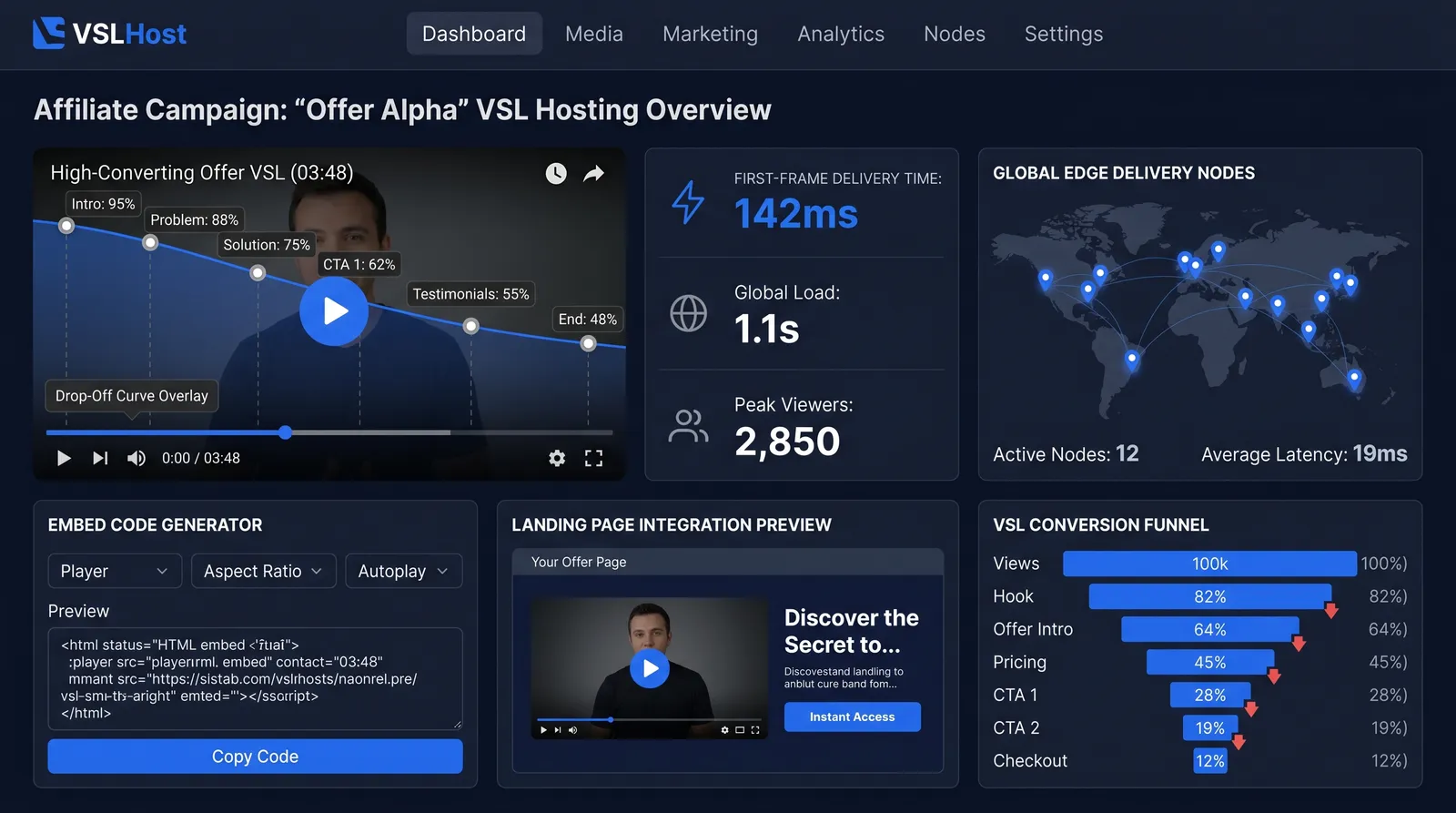The width and height of the screenshot is (1456, 813).
Task: Click inside the embed code text area
Action: coord(255,678)
